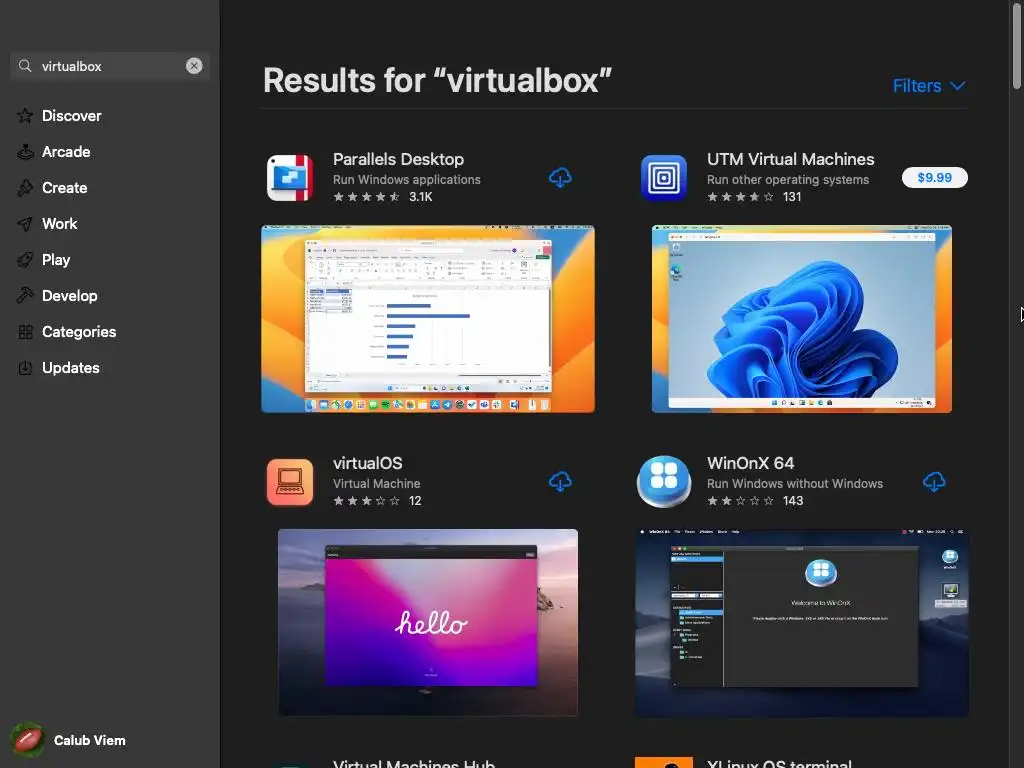Open the virtualOS app icon
This screenshot has height=768, width=1024.
coord(290,482)
